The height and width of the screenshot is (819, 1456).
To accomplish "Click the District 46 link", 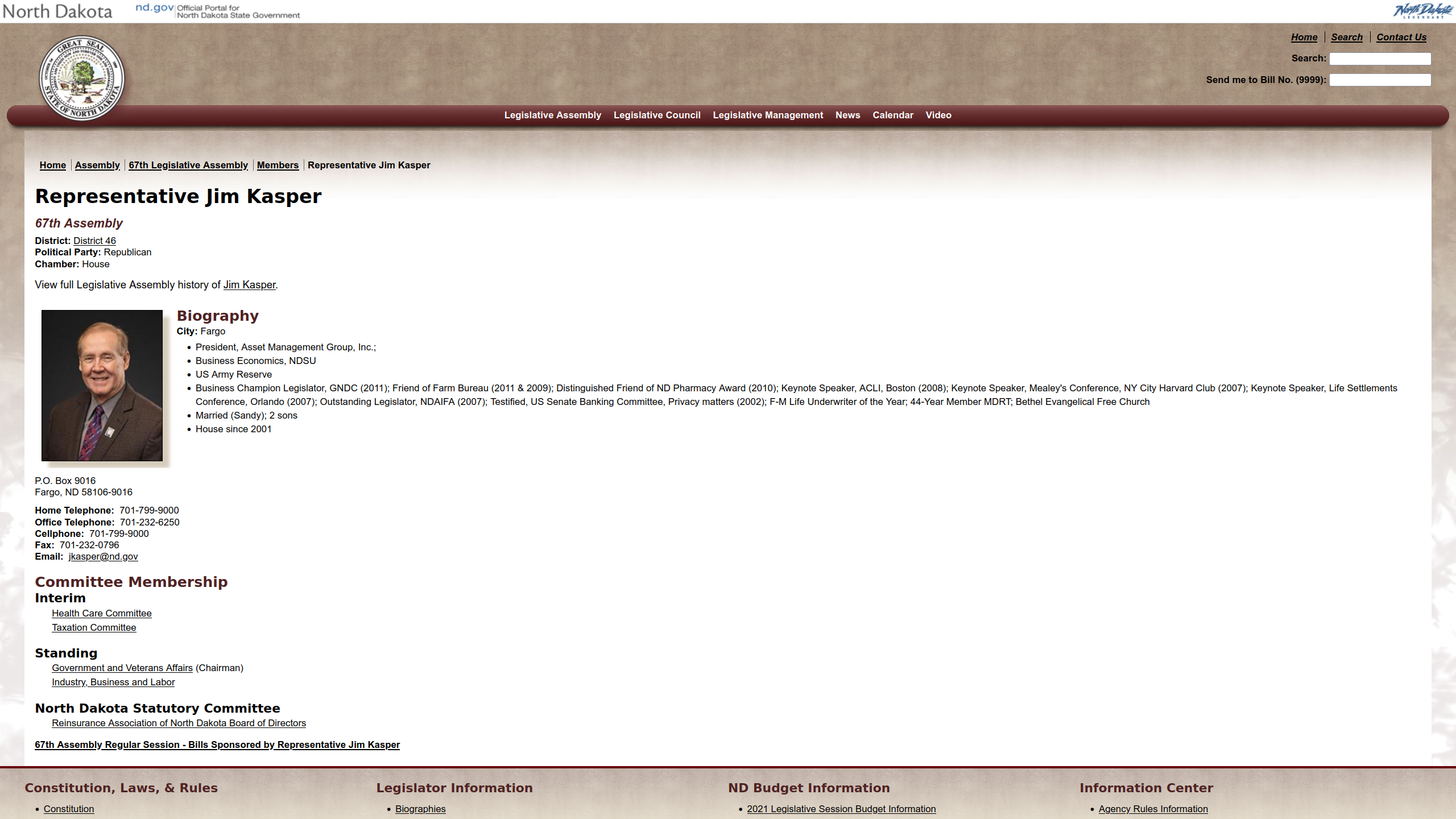I will [93, 240].
